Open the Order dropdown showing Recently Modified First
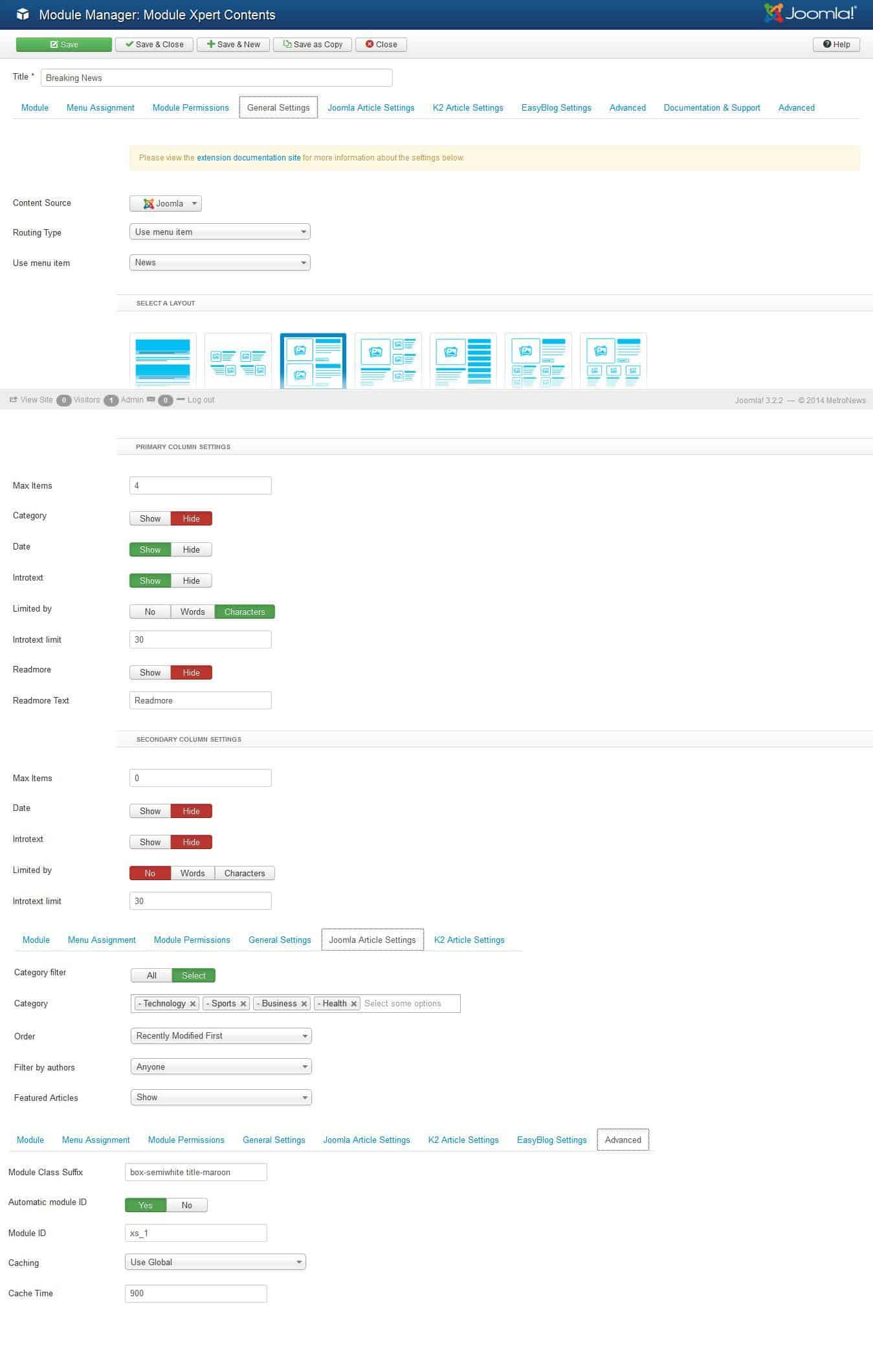Image resolution: width=873 pixels, height=1372 pixels. [221, 1036]
